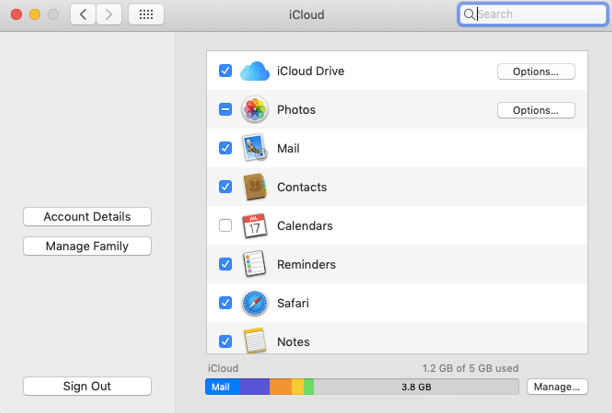Click Manage Family button
The width and height of the screenshot is (612, 413).
pyautogui.click(x=87, y=246)
